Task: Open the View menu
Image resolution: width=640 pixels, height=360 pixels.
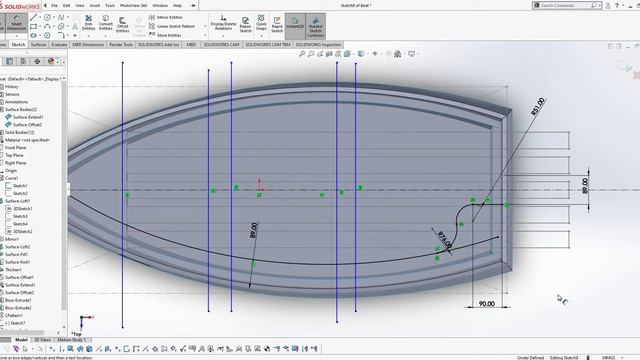Action: 80,6
